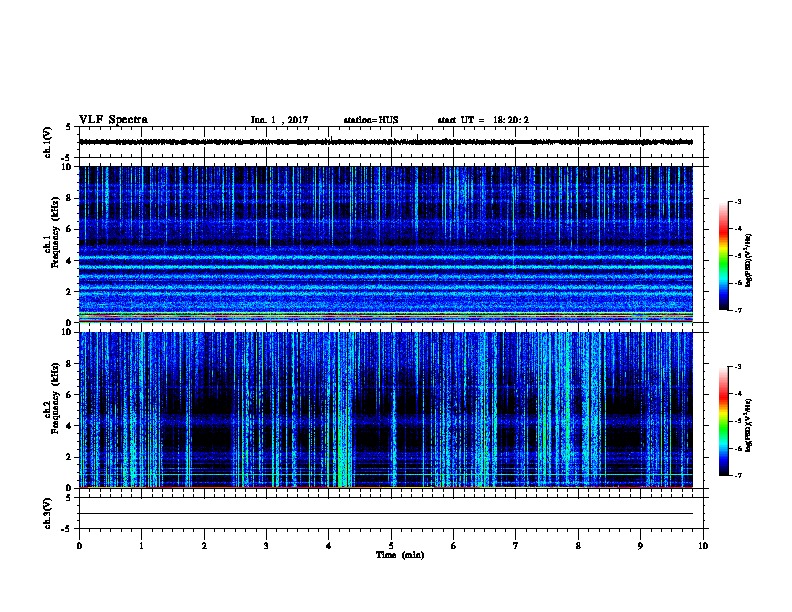
Task: Select the "Jan. 1, 2017" date text
Action: point(279,120)
